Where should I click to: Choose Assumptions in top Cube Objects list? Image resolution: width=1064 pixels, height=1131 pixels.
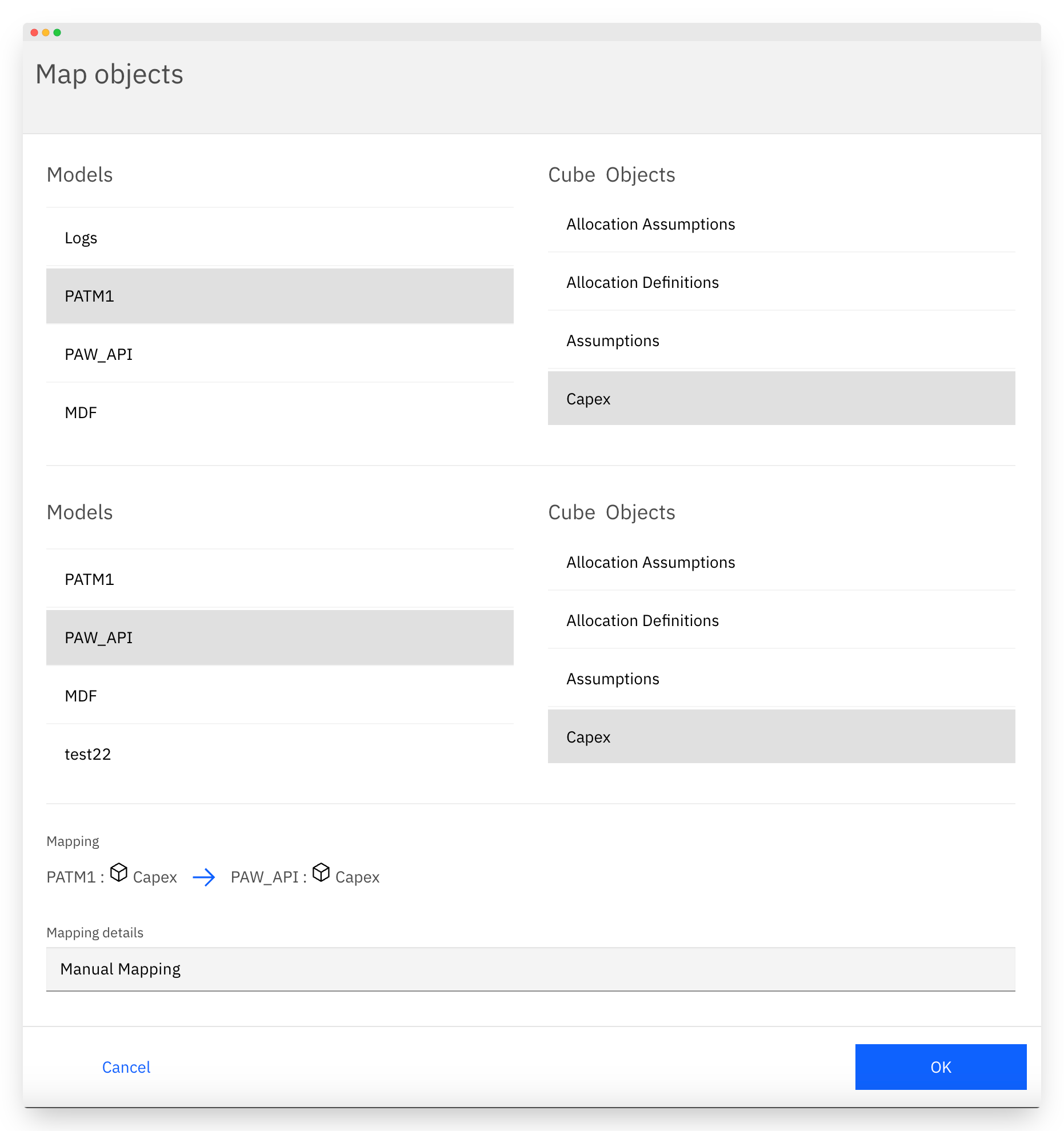coord(782,340)
